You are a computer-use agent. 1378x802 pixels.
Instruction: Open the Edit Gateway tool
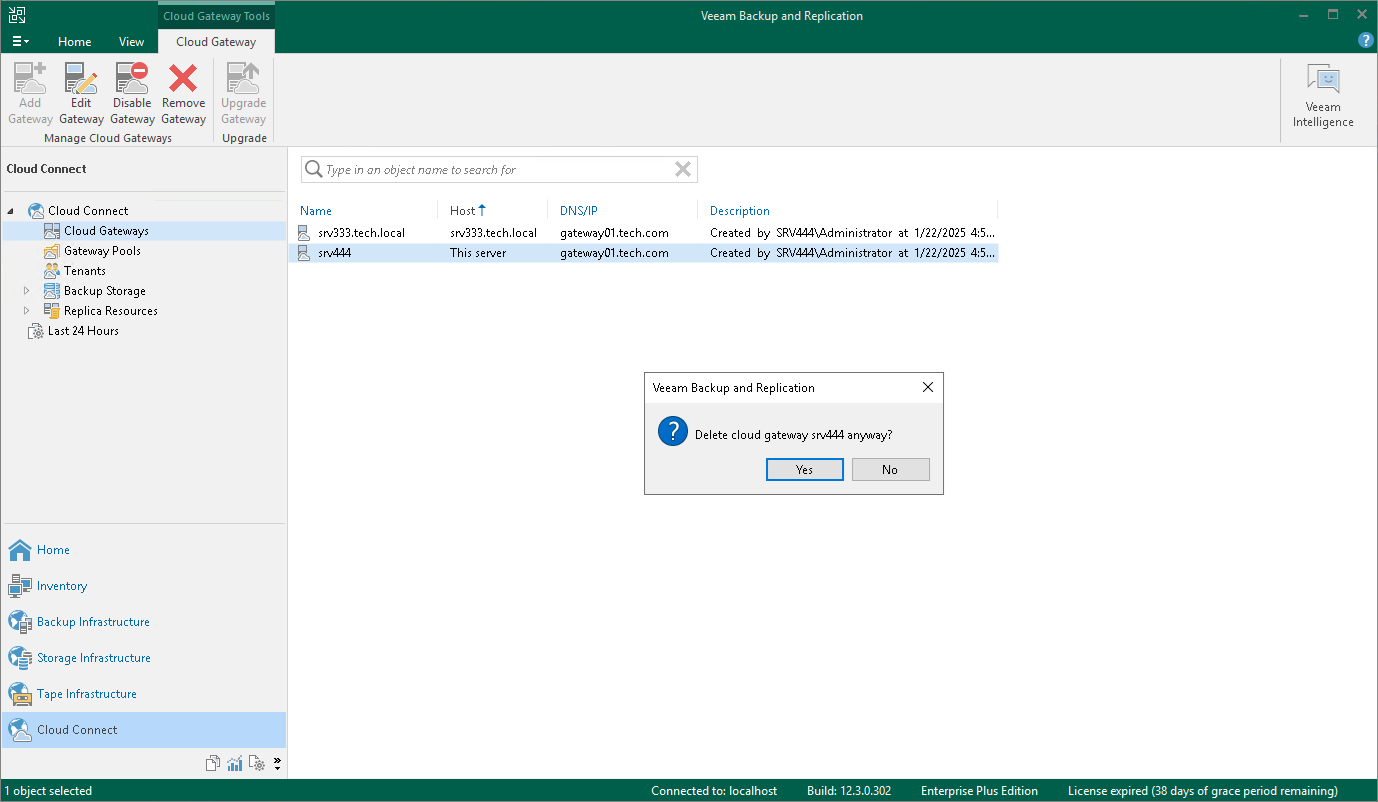coord(81,92)
